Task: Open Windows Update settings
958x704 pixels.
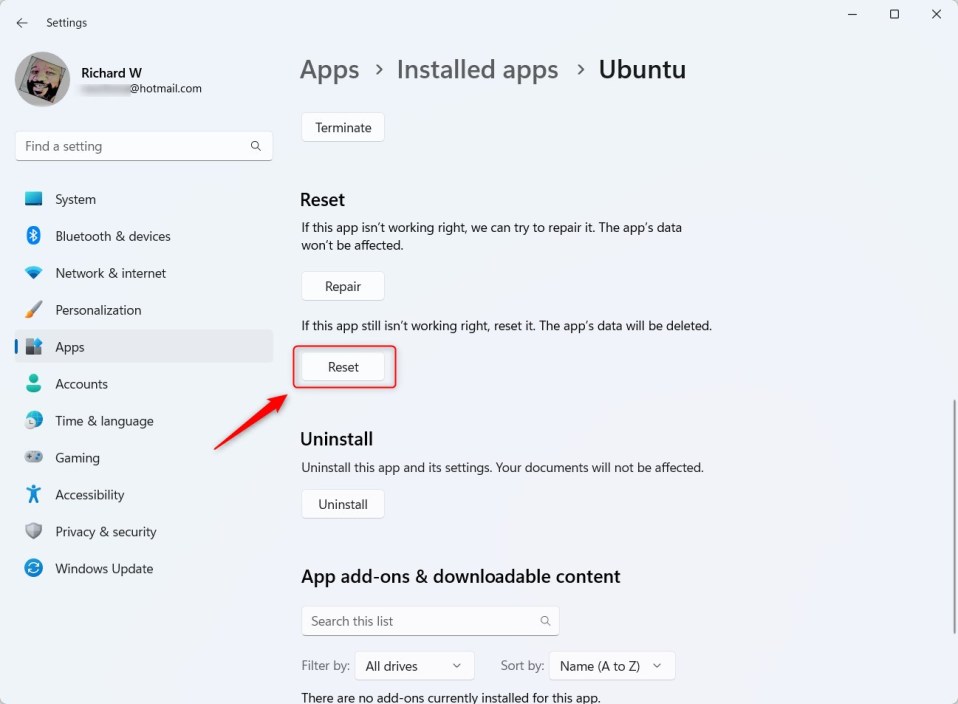Action: (104, 568)
